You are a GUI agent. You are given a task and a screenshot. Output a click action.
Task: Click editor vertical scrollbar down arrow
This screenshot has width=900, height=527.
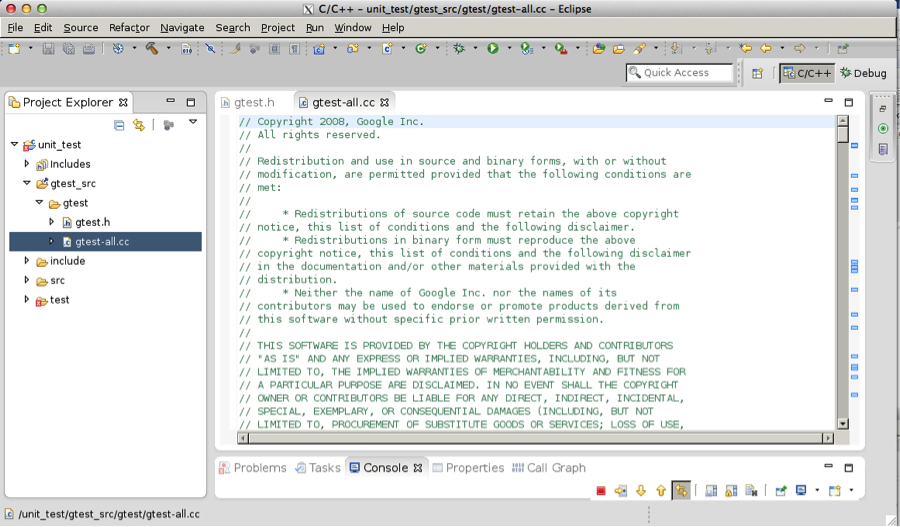(x=843, y=424)
